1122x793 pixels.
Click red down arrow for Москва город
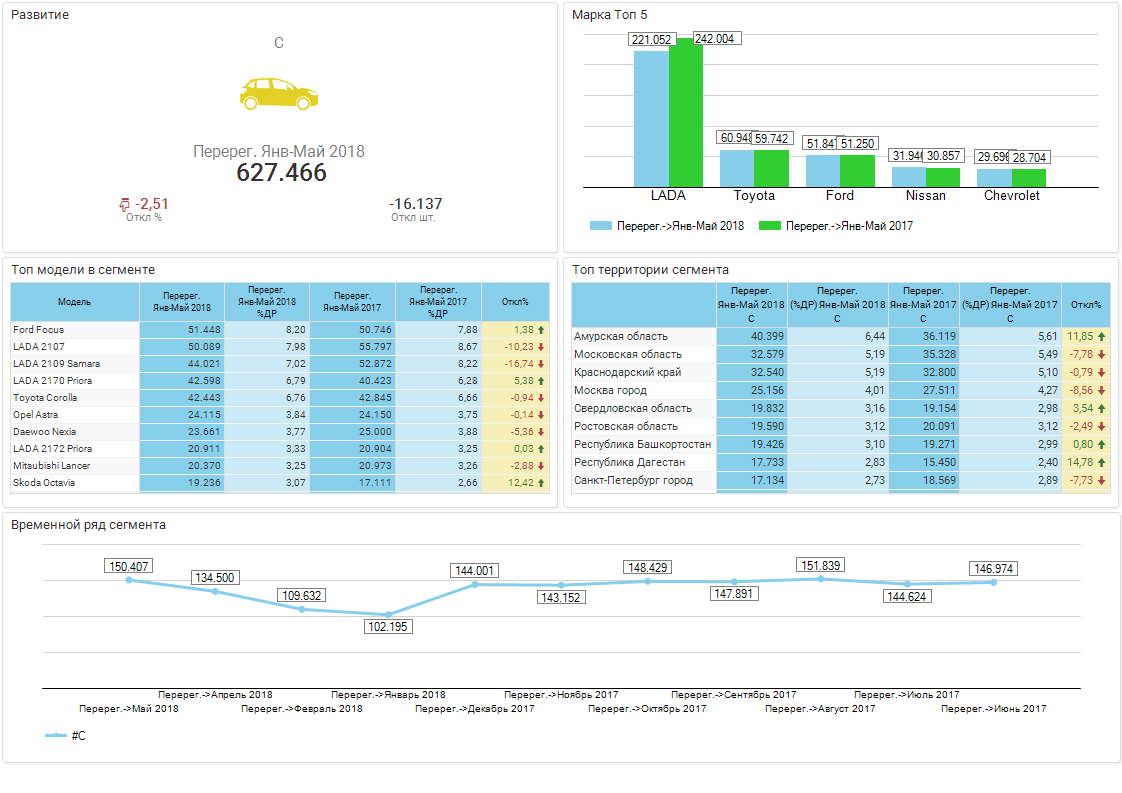(1101, 391)
